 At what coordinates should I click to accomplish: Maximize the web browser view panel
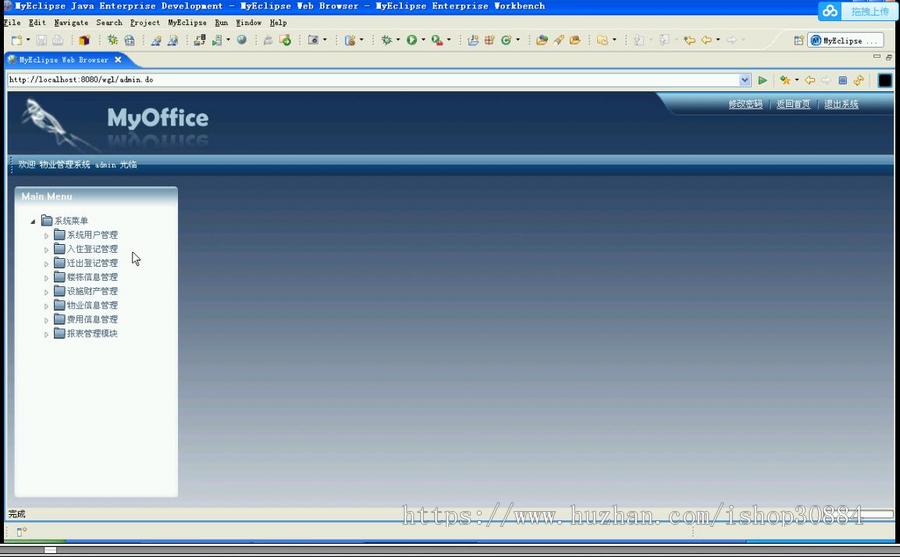889,57
